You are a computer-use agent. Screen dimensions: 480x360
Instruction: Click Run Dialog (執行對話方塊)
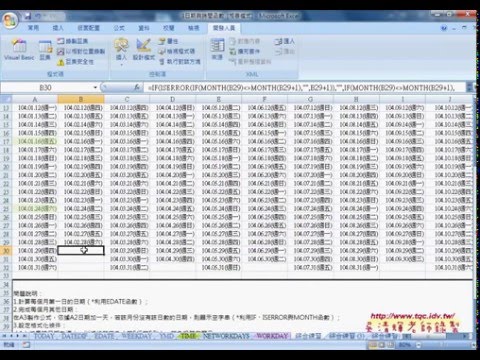click(x=180, y=62)
